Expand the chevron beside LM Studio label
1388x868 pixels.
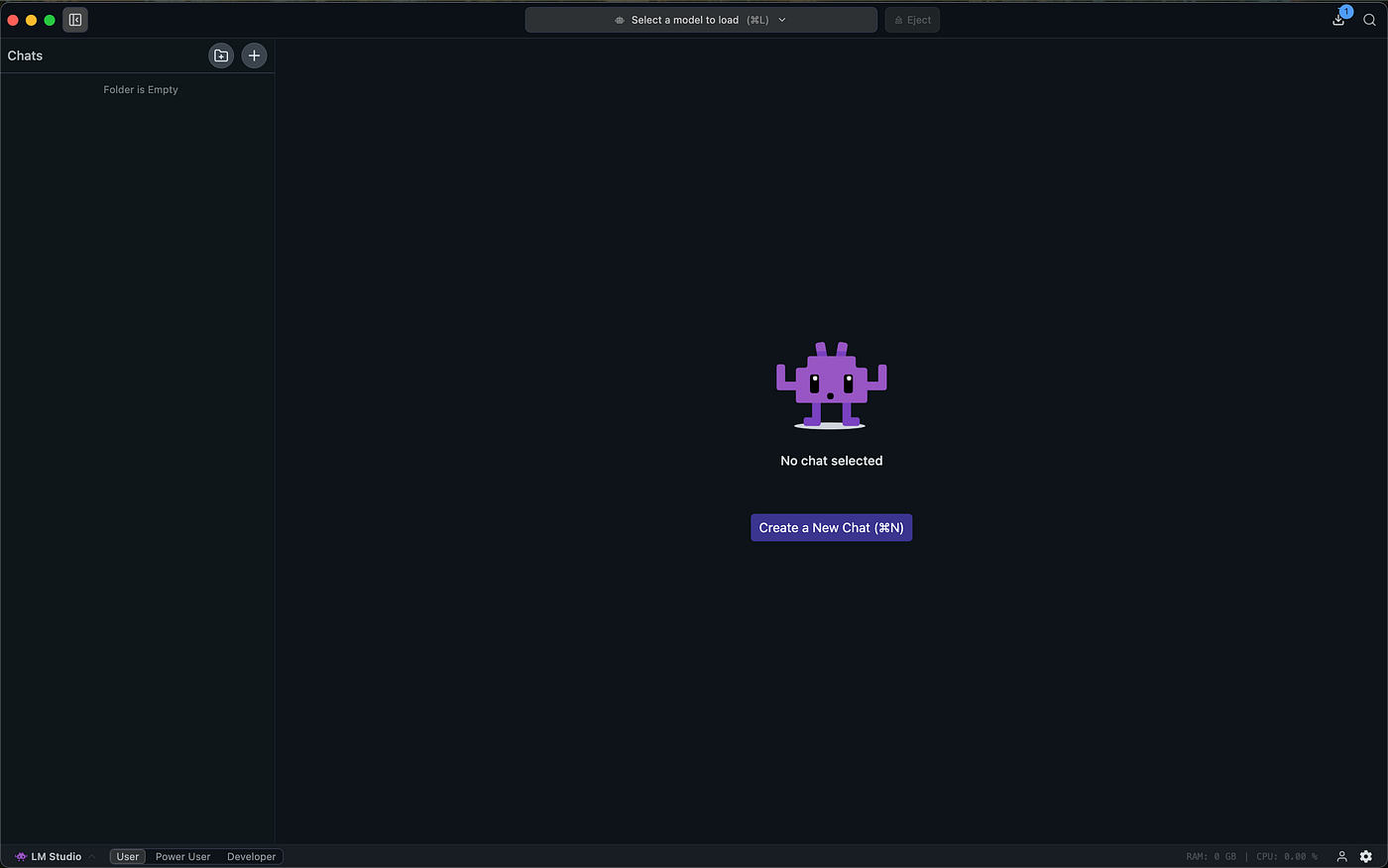[92, 856]
